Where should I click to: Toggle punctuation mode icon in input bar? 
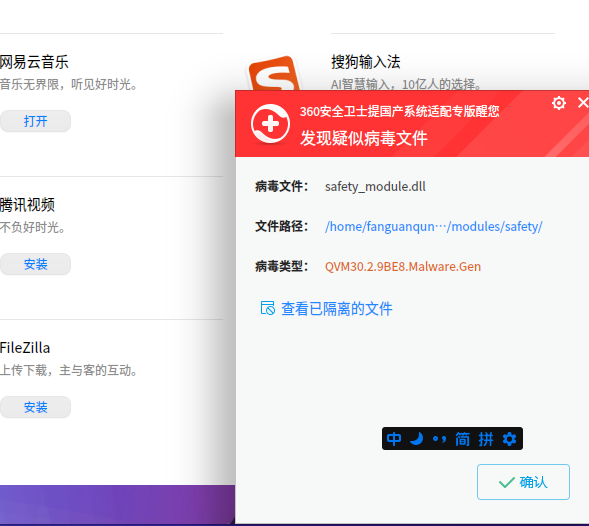point(439,439)
